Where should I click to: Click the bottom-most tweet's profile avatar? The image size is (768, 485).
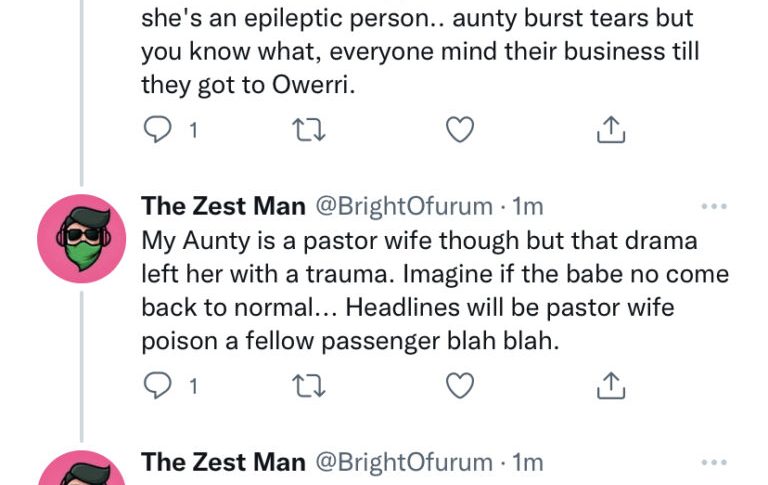click(x=81, y=474)
